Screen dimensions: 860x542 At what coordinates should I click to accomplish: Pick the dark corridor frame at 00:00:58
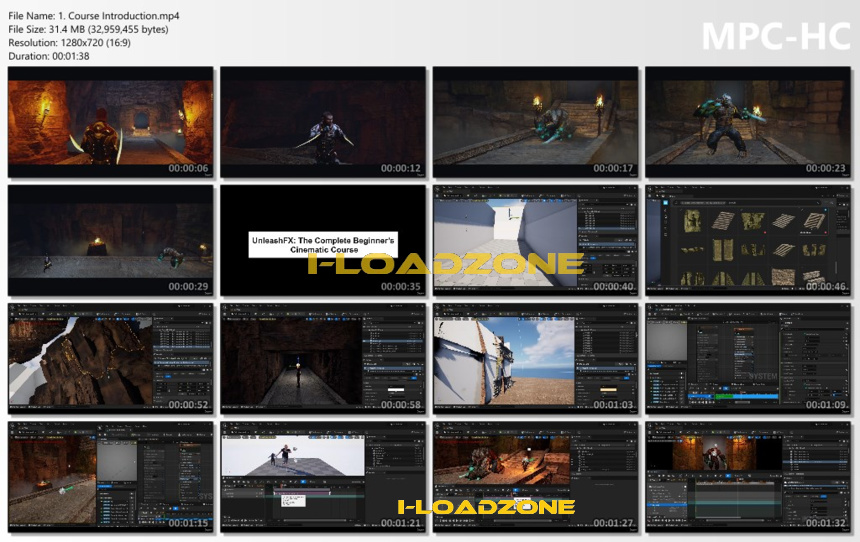tap(323, 358)
